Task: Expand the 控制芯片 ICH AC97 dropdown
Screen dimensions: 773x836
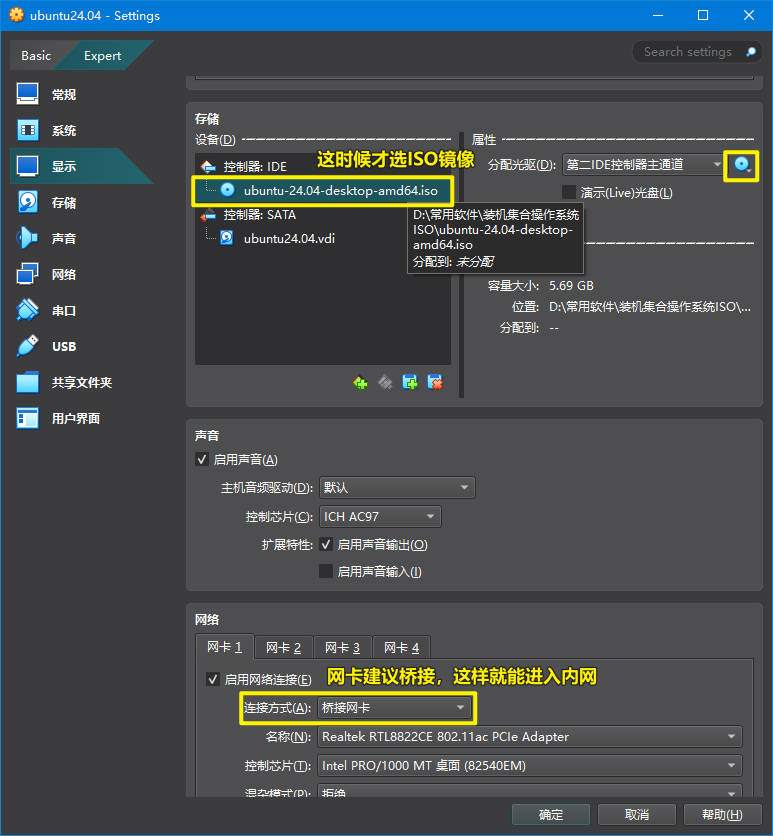Action: tap(380, 517)
